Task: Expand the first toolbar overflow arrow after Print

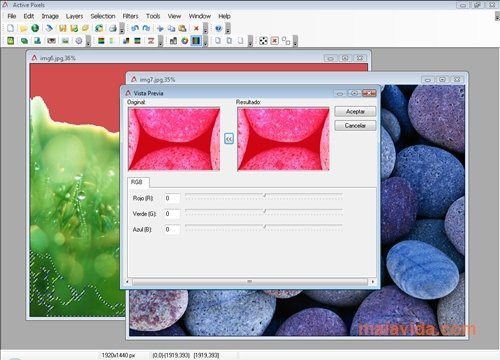Action: [122, 29]
